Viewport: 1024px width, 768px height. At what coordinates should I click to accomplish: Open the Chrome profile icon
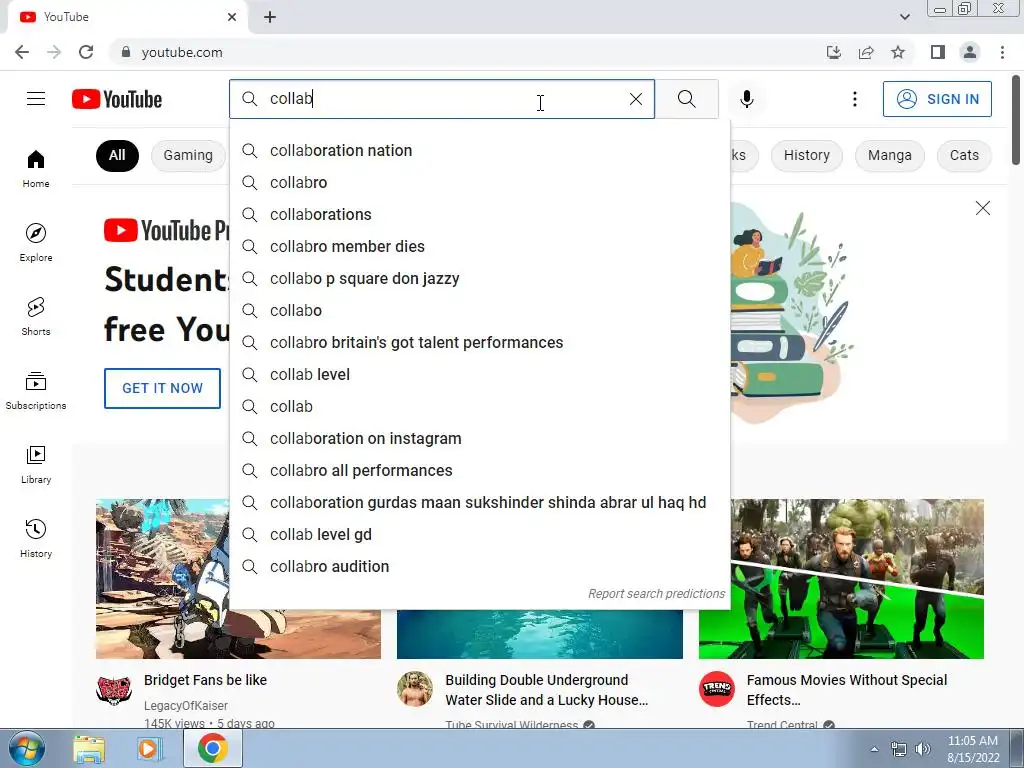[970, 52]
